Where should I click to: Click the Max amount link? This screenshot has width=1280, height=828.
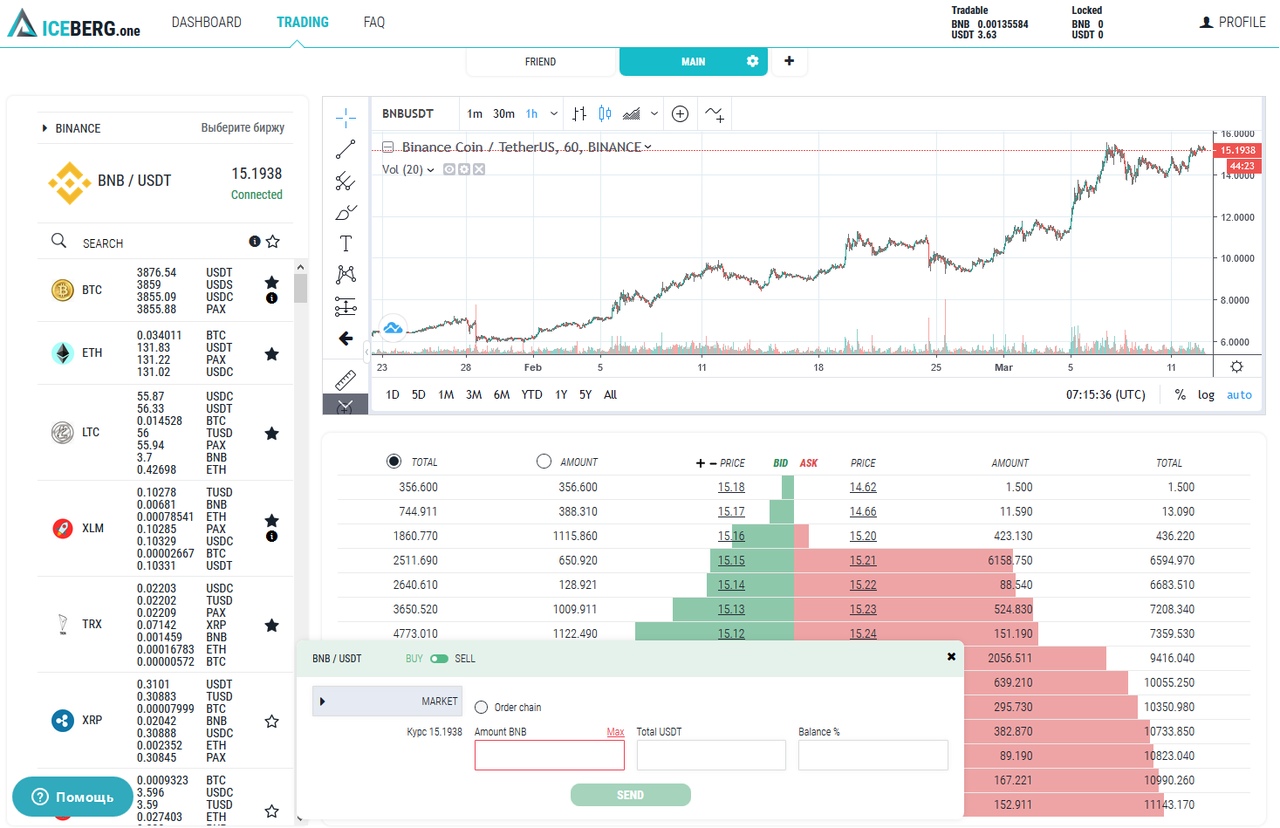point(615,732)
